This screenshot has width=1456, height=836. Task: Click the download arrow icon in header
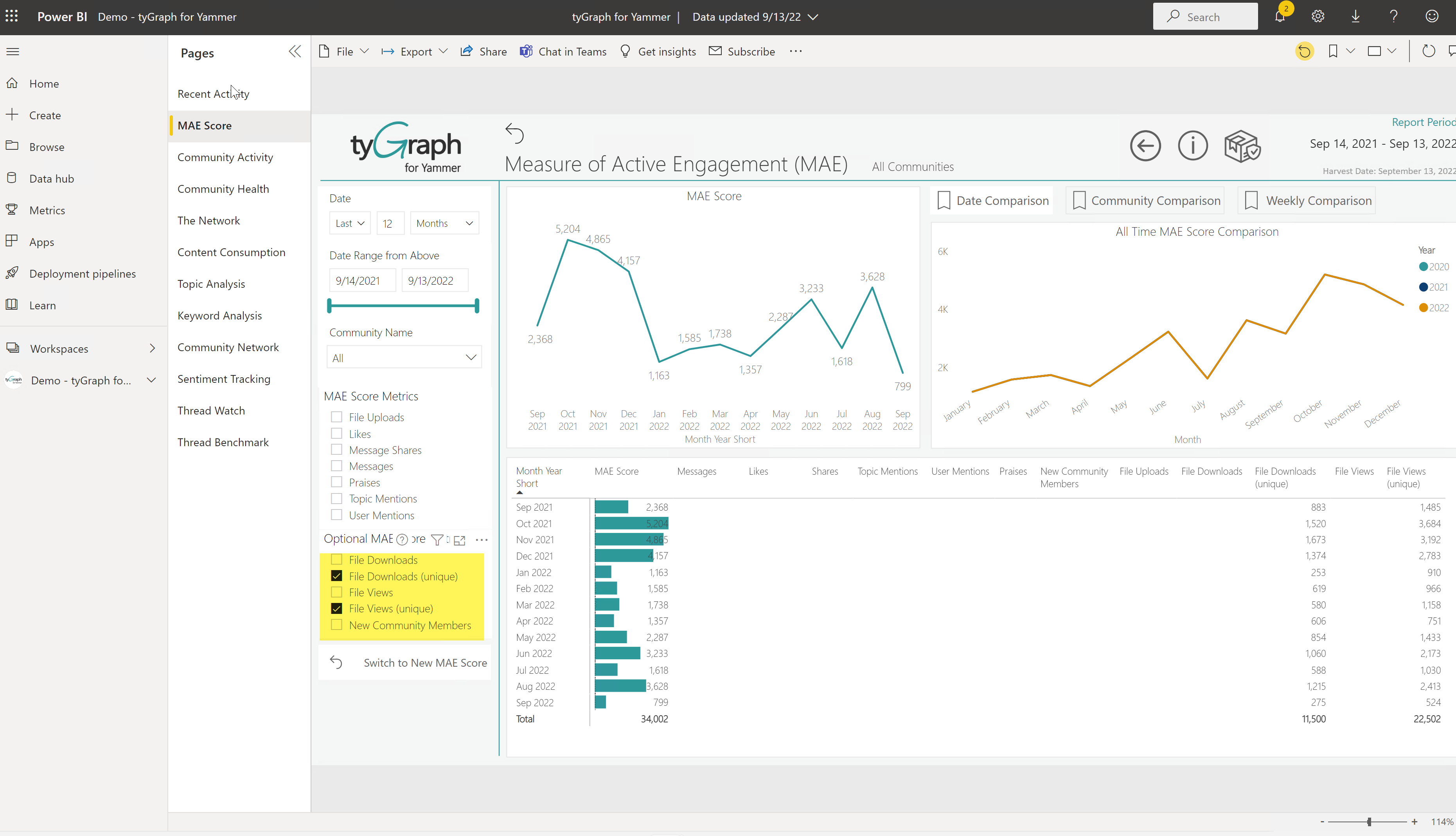[1355, 17]
